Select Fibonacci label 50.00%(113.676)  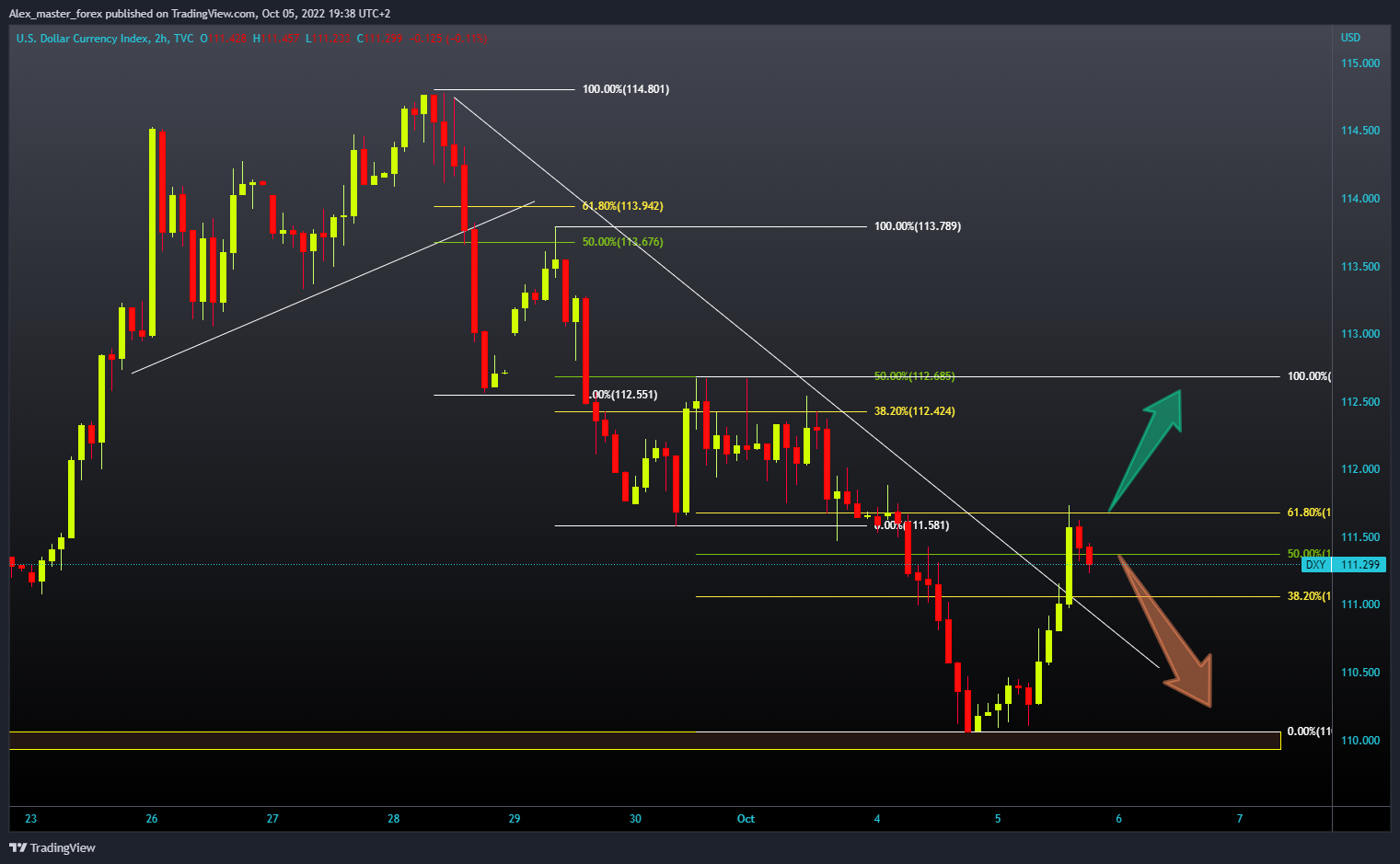[x=622, y=242]
